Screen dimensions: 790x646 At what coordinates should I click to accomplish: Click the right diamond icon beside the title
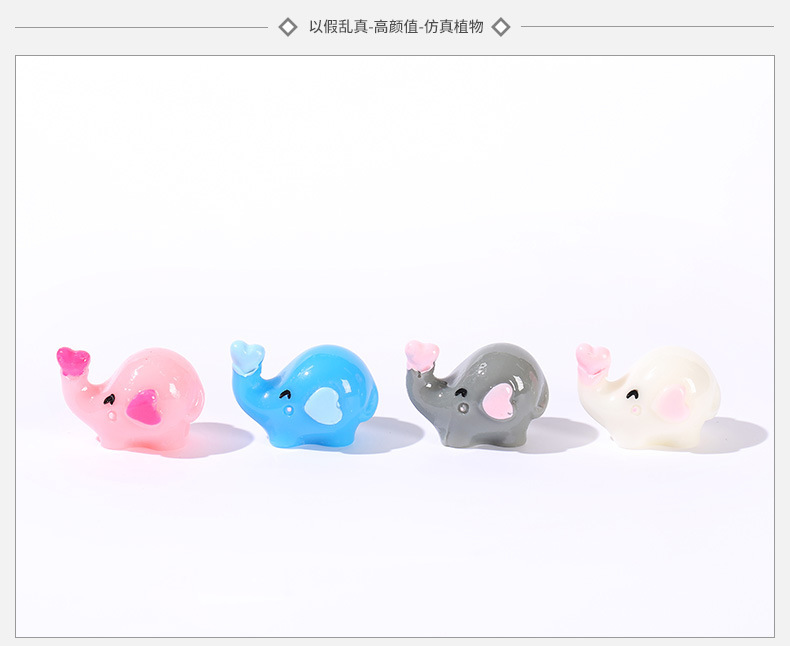501,27
